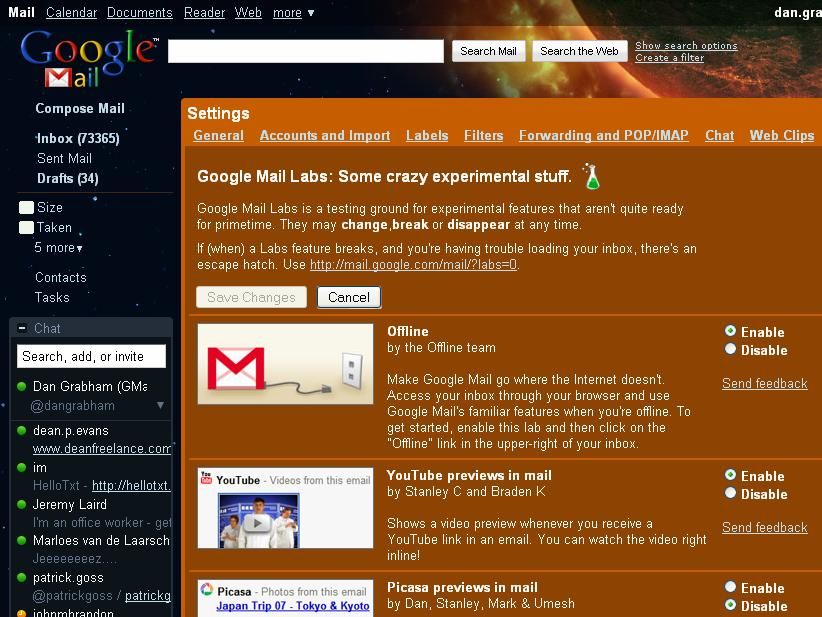Open the Web Clips tab
This screenshot has height=617, width=822.
tap(782, 135)
